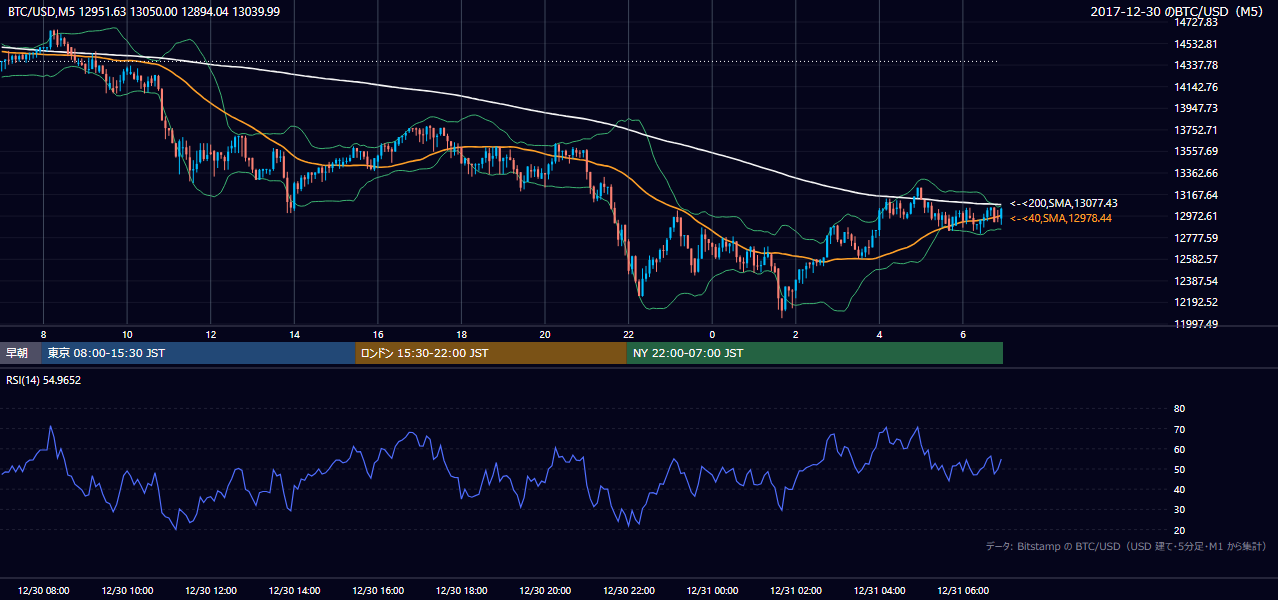Click the RSI axis level 80
The image size is (1278, 600).
tap(1179, 409)
